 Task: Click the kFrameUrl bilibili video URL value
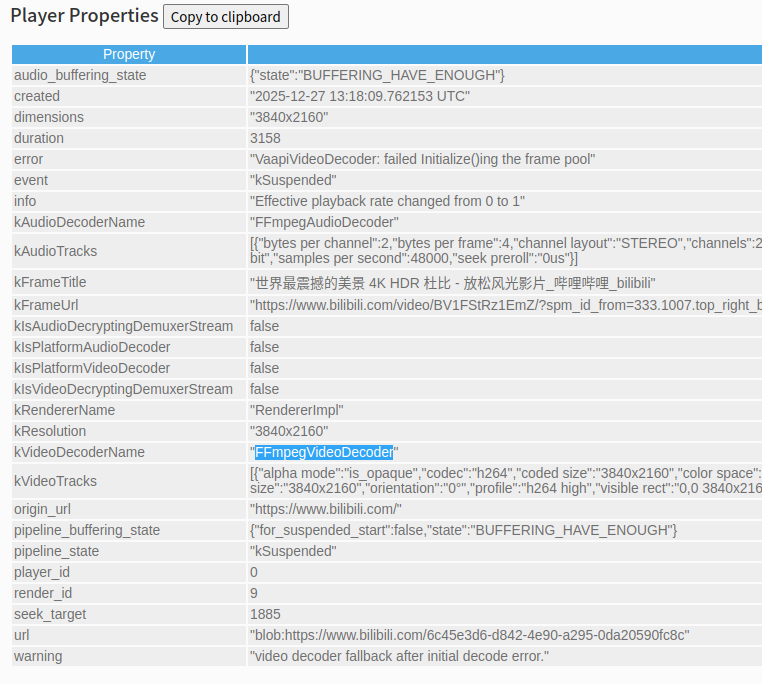click(505, 305)
